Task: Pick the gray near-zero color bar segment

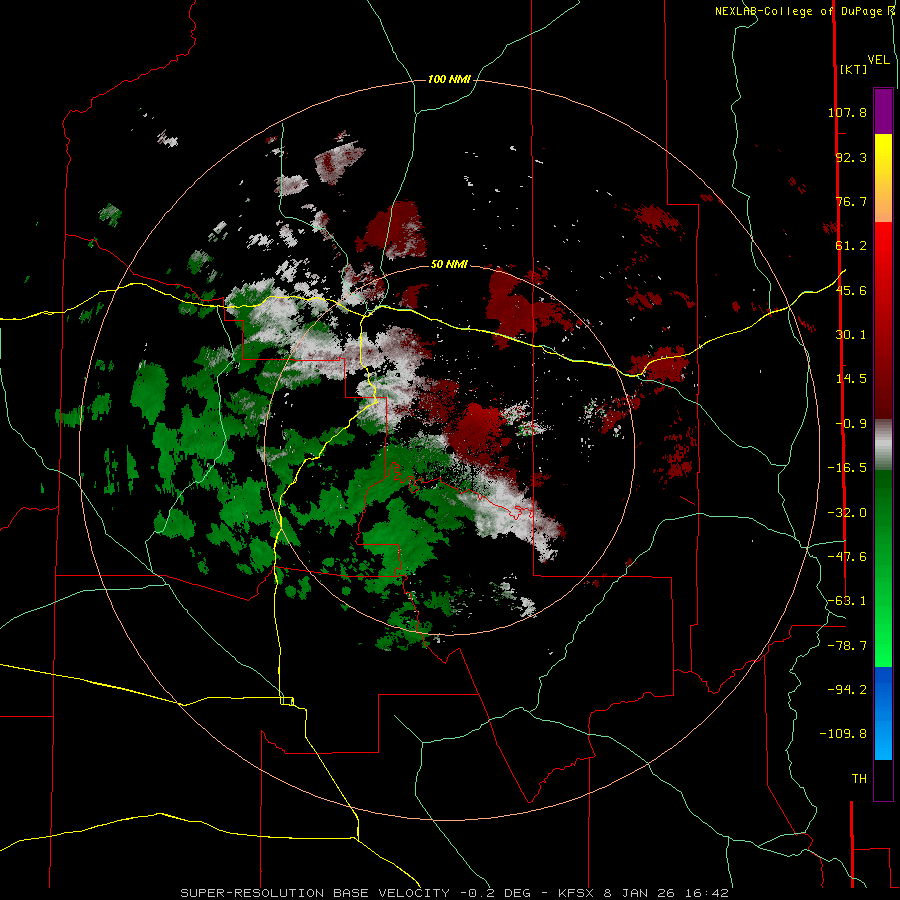Action: click(x=883, y=445)
